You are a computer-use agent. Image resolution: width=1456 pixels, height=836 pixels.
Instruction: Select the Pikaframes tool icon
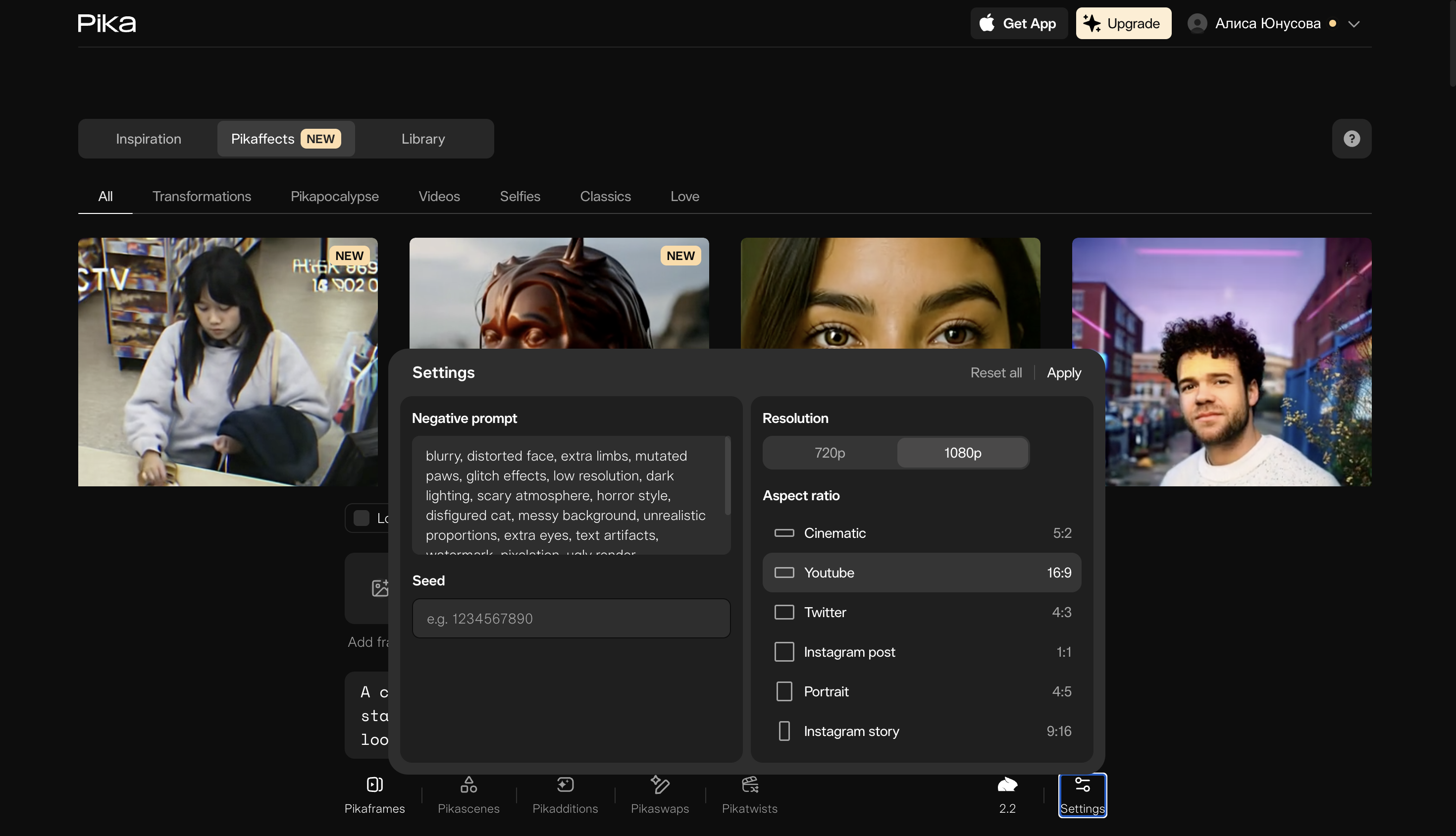click(374, 784)
